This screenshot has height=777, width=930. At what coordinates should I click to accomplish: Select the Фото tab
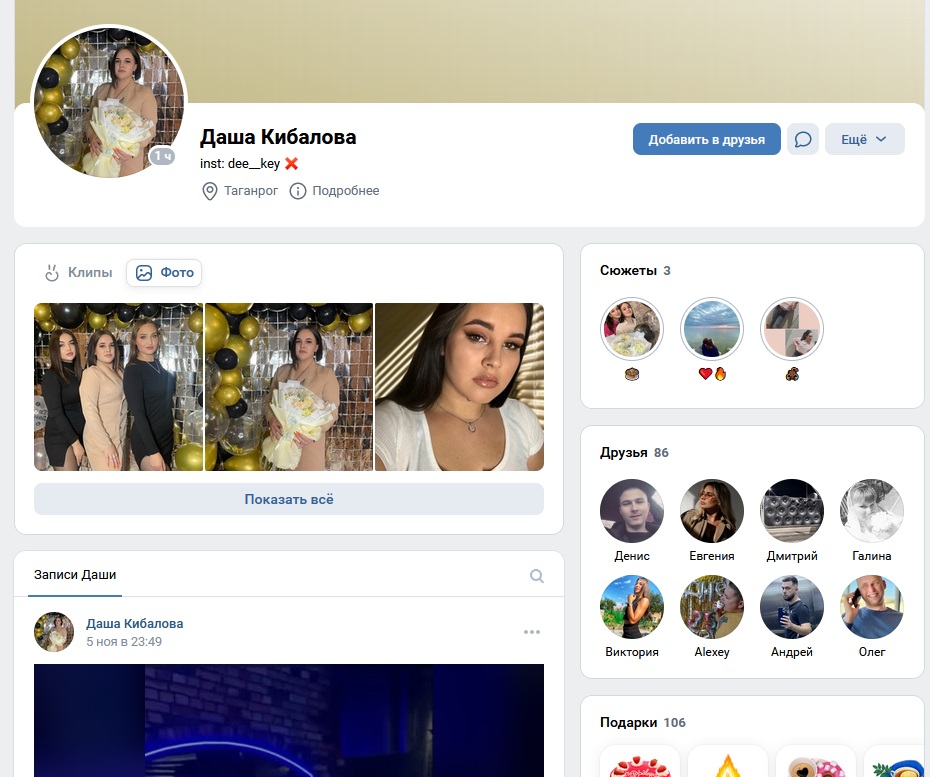(x=164, y=273)
